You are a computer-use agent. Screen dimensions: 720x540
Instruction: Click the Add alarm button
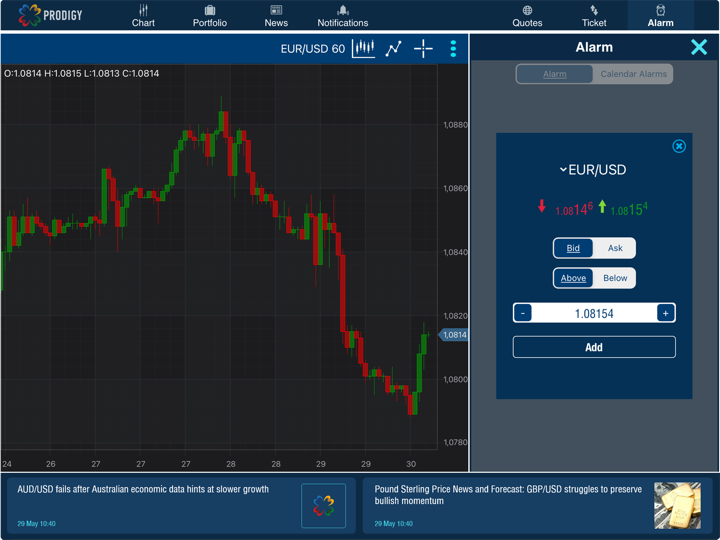[x=594, y=347]
